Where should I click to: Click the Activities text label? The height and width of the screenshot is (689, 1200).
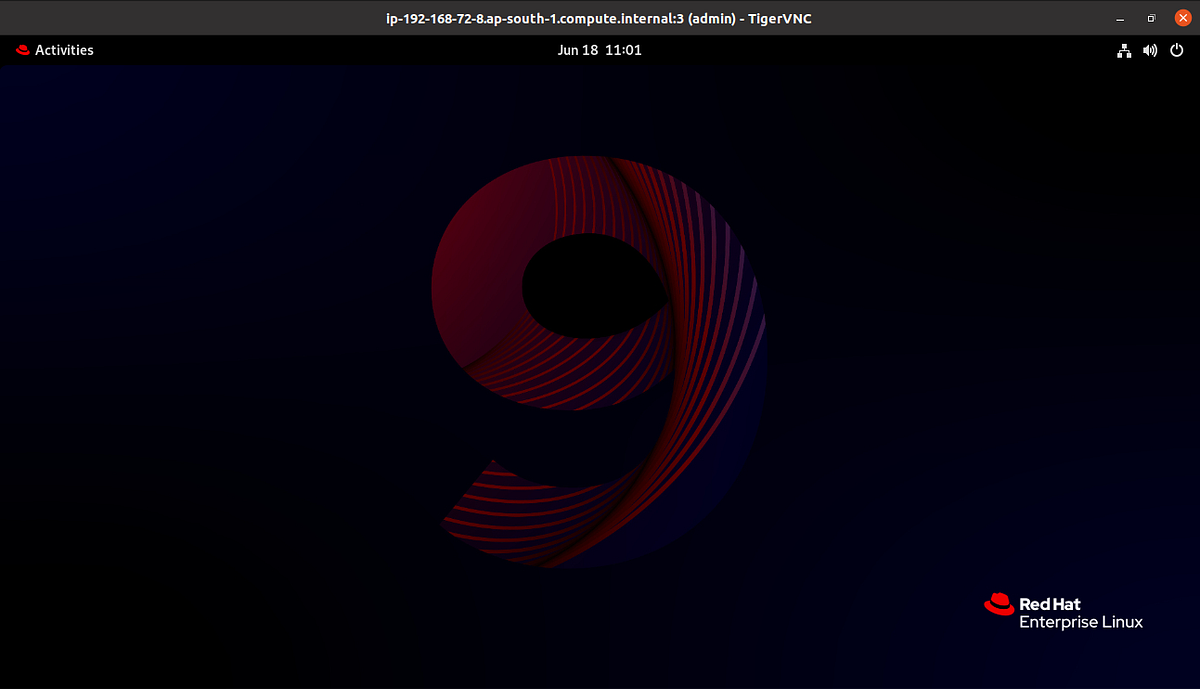(63, 50)
